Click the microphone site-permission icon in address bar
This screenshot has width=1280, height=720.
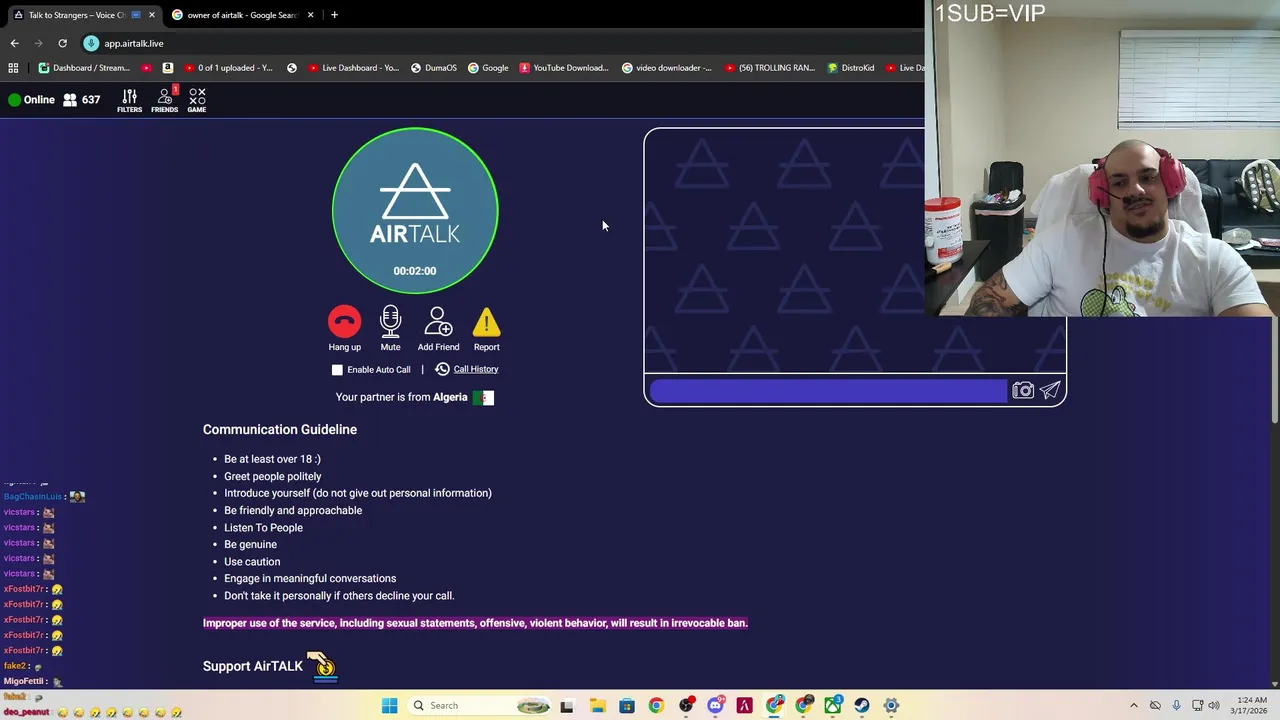click(x=91, y=43)
